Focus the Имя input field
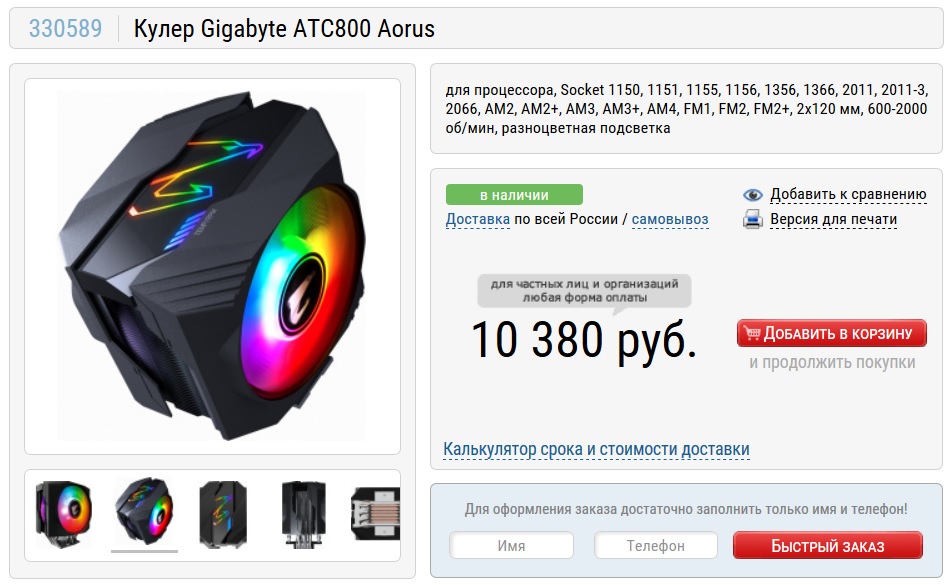The height and width of the screenshot is (585, 951). point(511,546)
